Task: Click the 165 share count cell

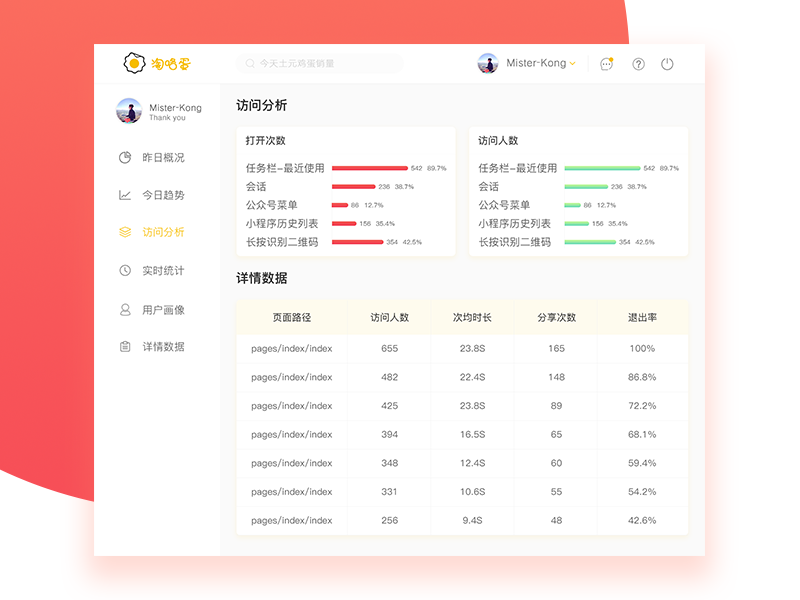Action: [557, 348]
